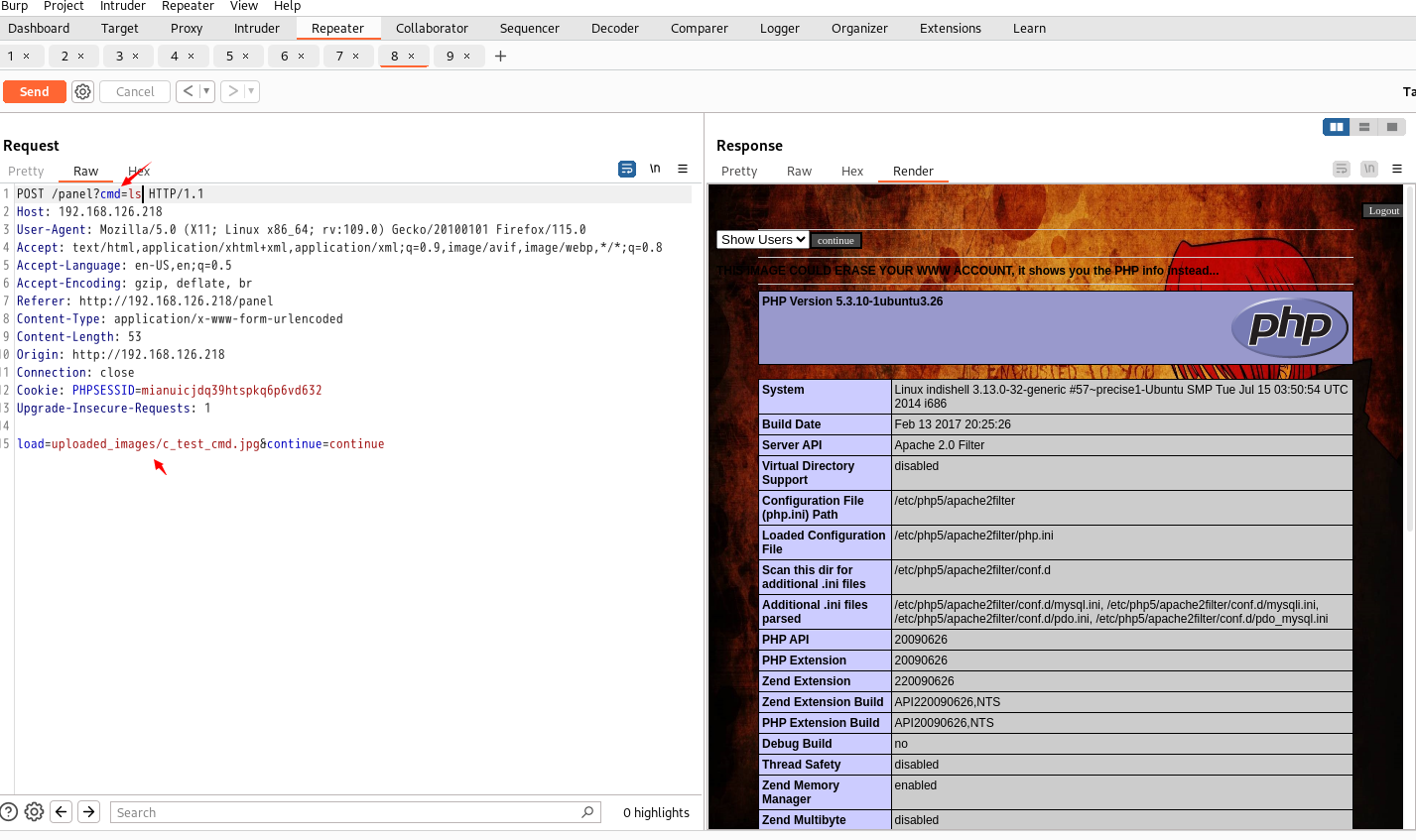Open the Intruder tool tab
This screenshot has height=840, width=1416.
tap(256, 28)
